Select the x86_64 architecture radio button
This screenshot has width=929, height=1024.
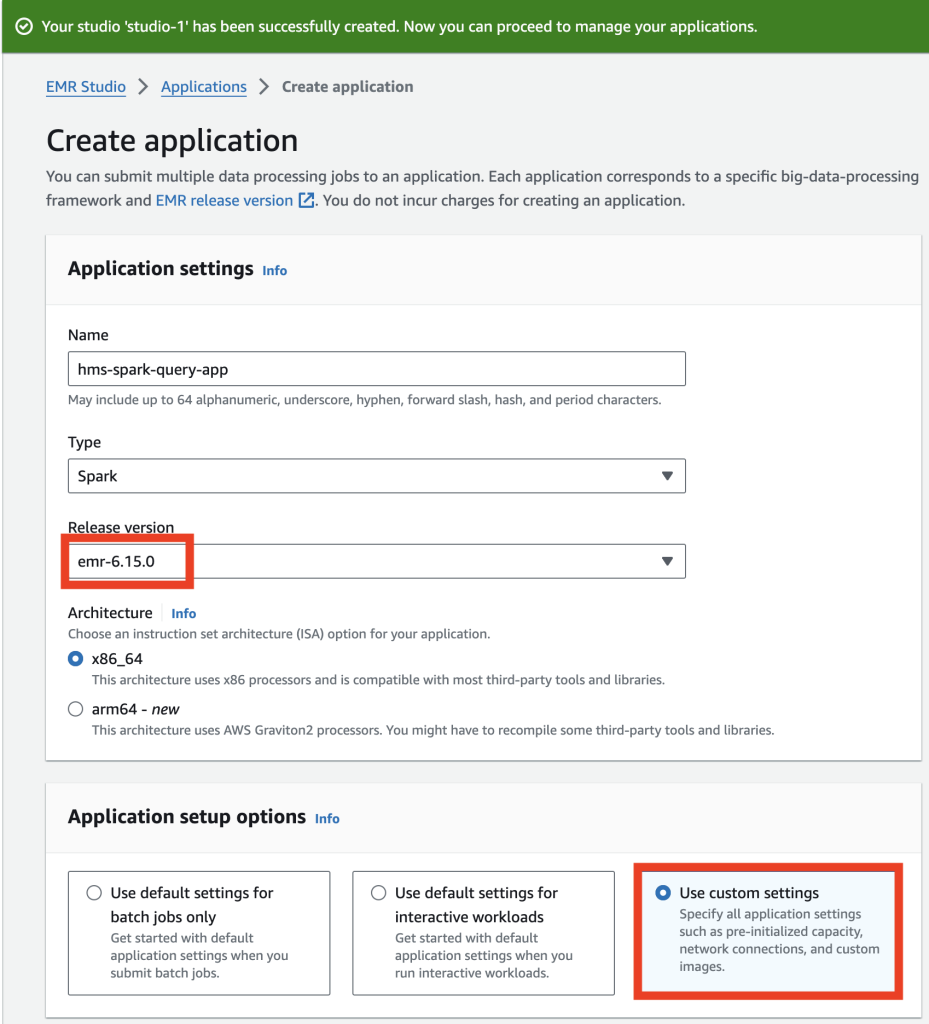pyautogui.click(x=76, y=658)
